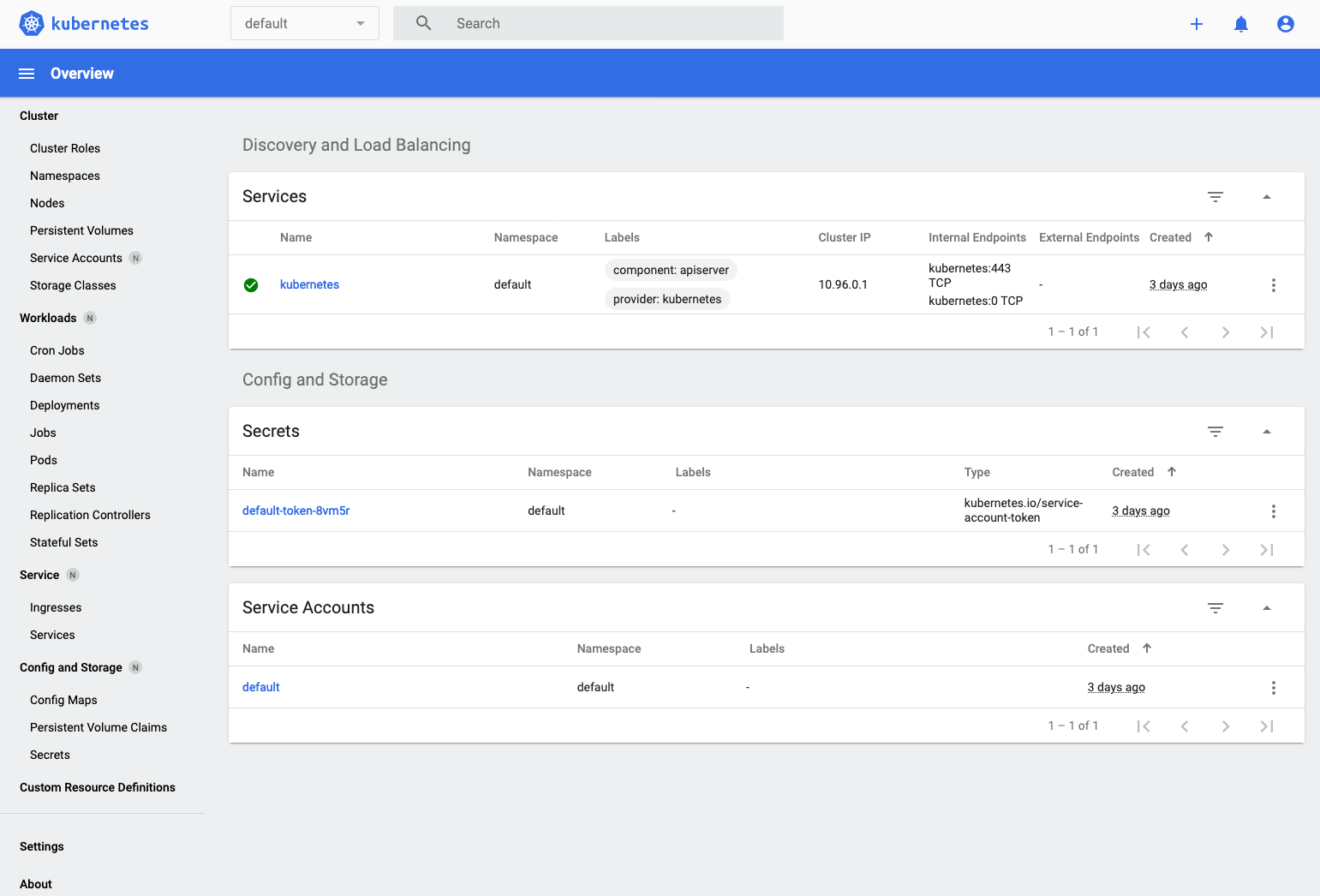1320x896 pixels.
Task: Open the hamburger navigation menu
Action: tap(27, 74)
